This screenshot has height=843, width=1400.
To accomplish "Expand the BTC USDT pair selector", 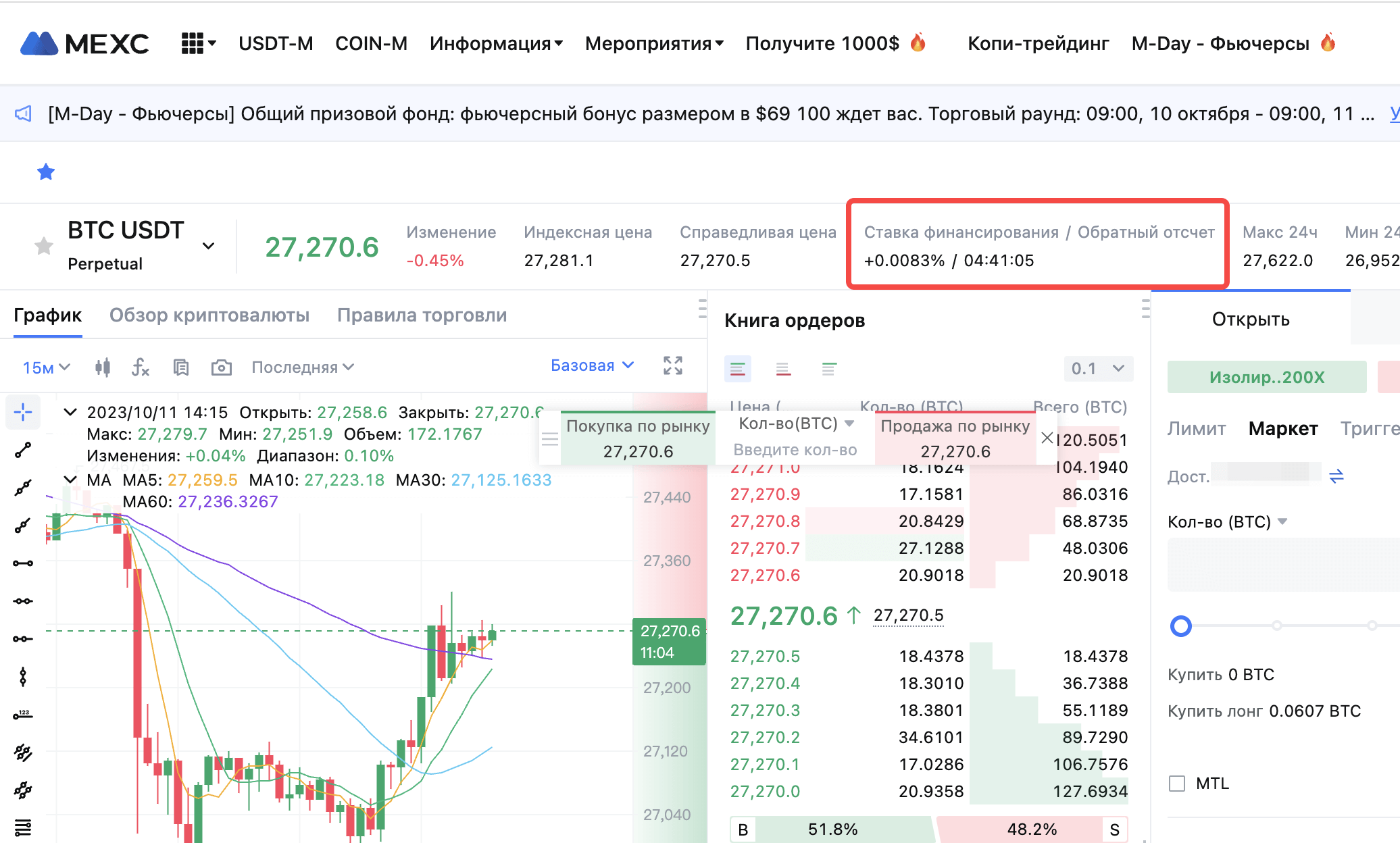I will click(209, 246).
